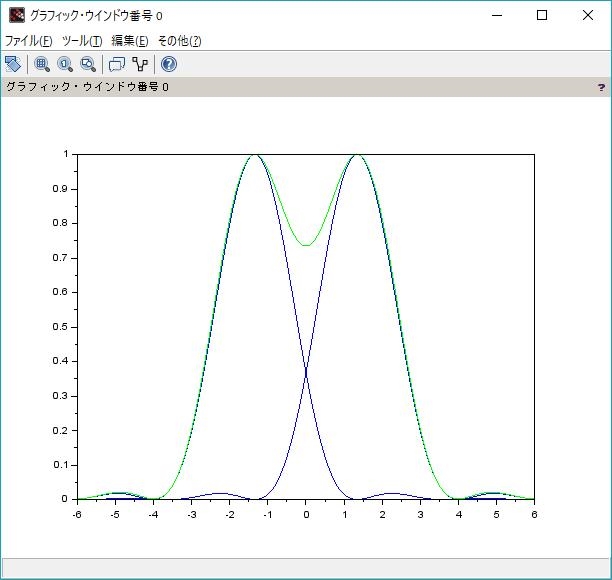Click the x-axis label 4

coord(459,514)
